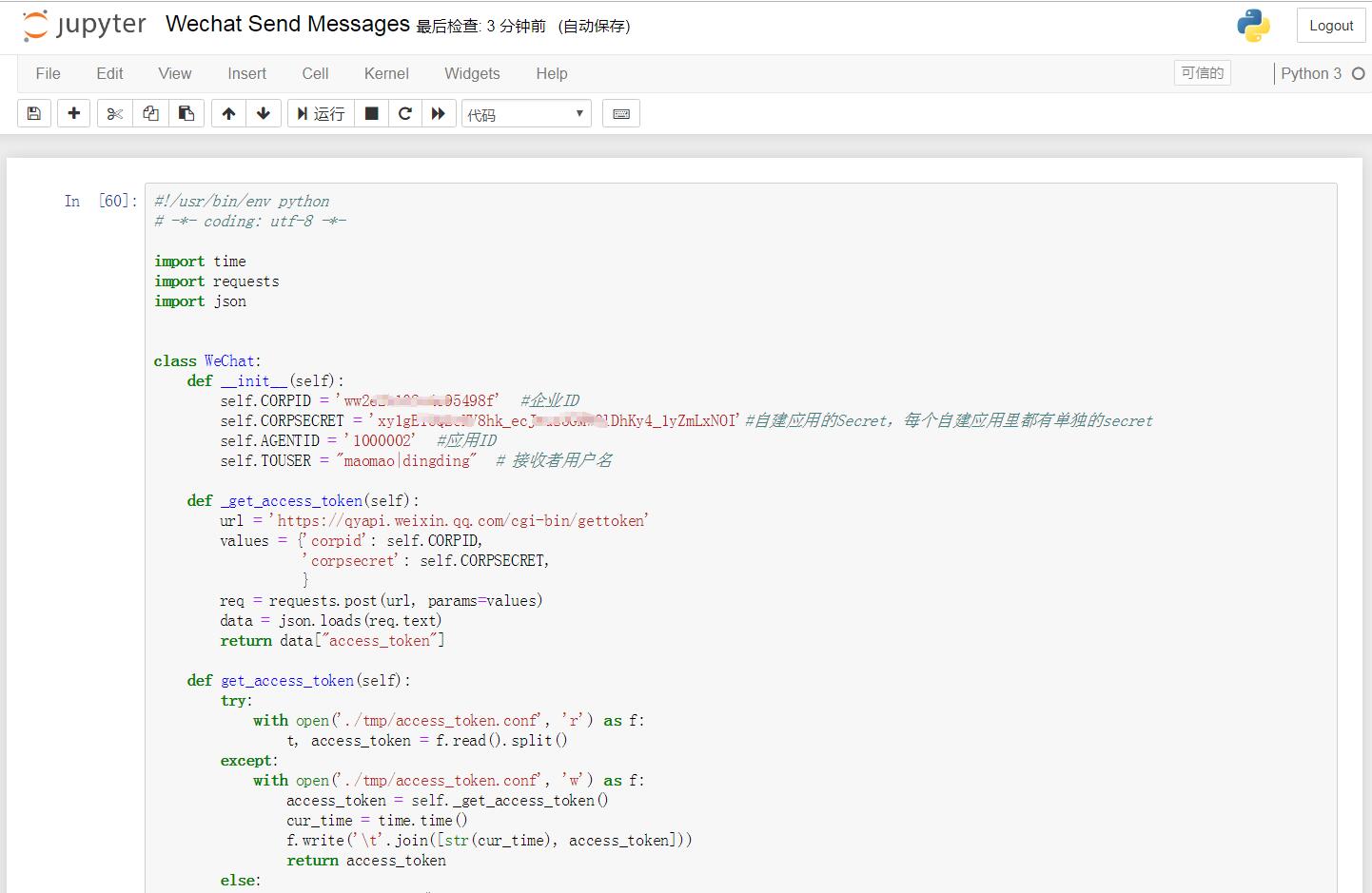
Task: Click the self.TOUSER "maomao|dingding" line
Action: 416,460
